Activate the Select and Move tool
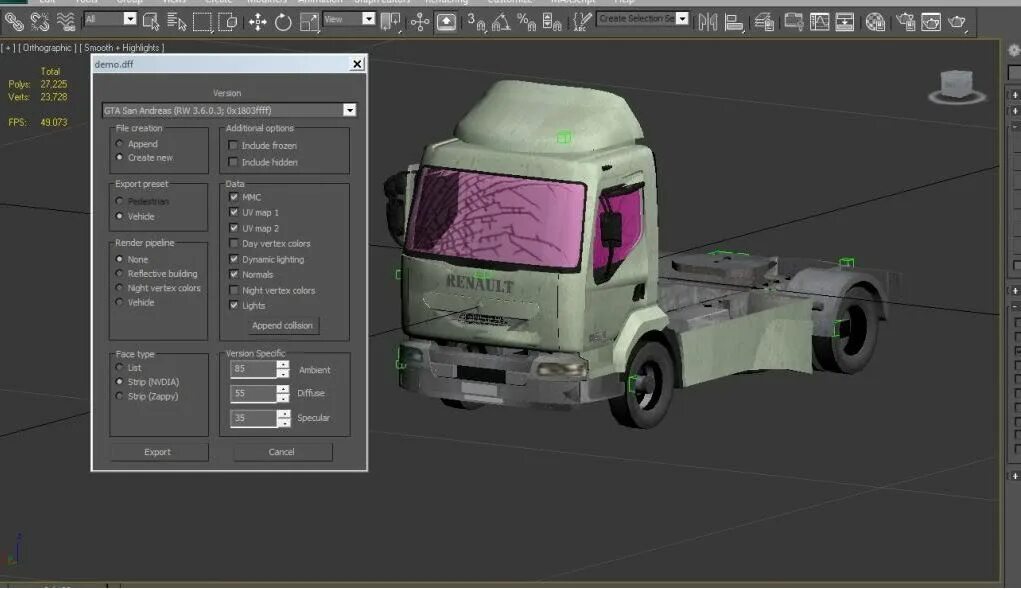Screen dimensions: 1021x589 (x=258, y=22)
